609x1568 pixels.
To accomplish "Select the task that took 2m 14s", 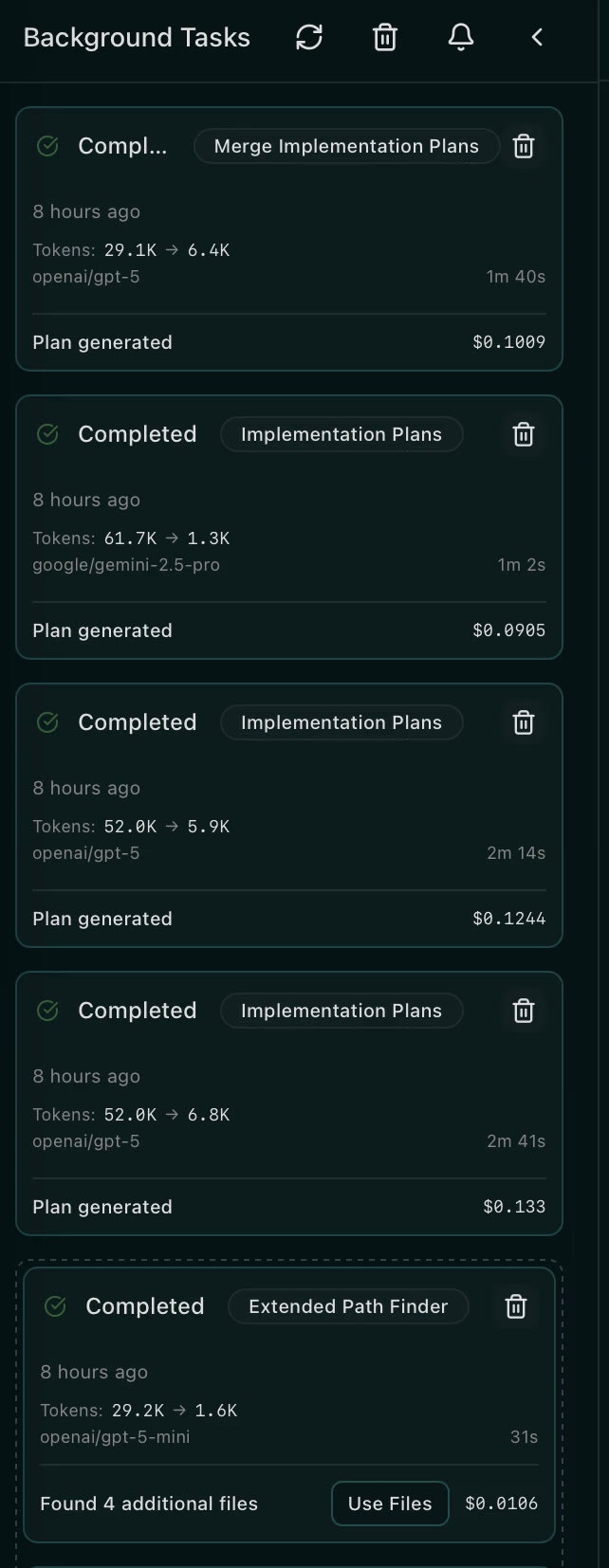I will [289, 815].
